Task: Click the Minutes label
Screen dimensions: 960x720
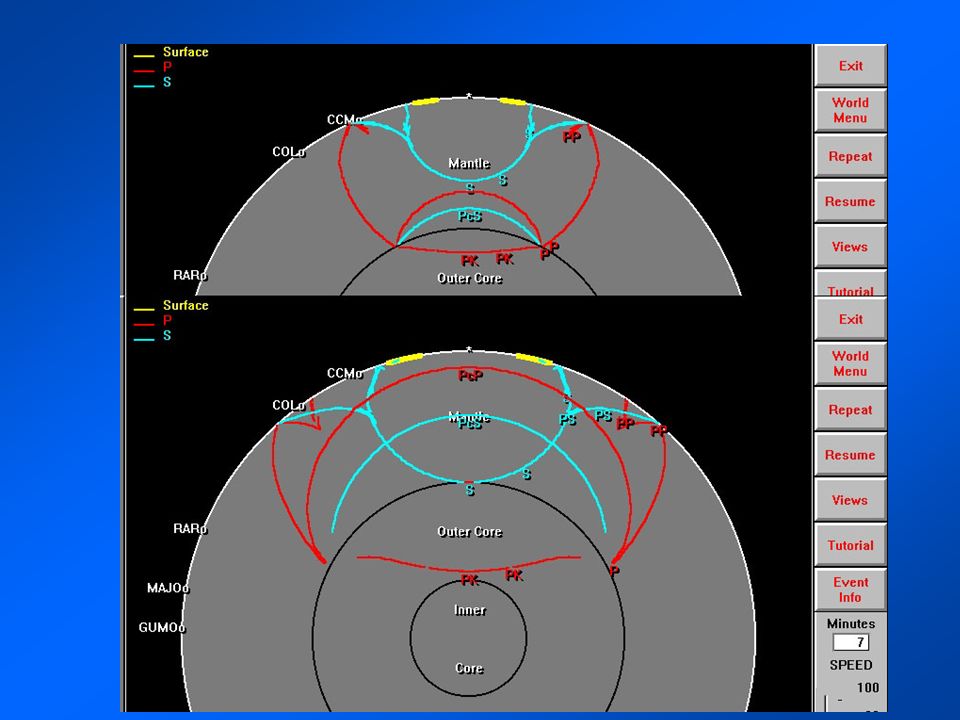Action: coord(850,624)
